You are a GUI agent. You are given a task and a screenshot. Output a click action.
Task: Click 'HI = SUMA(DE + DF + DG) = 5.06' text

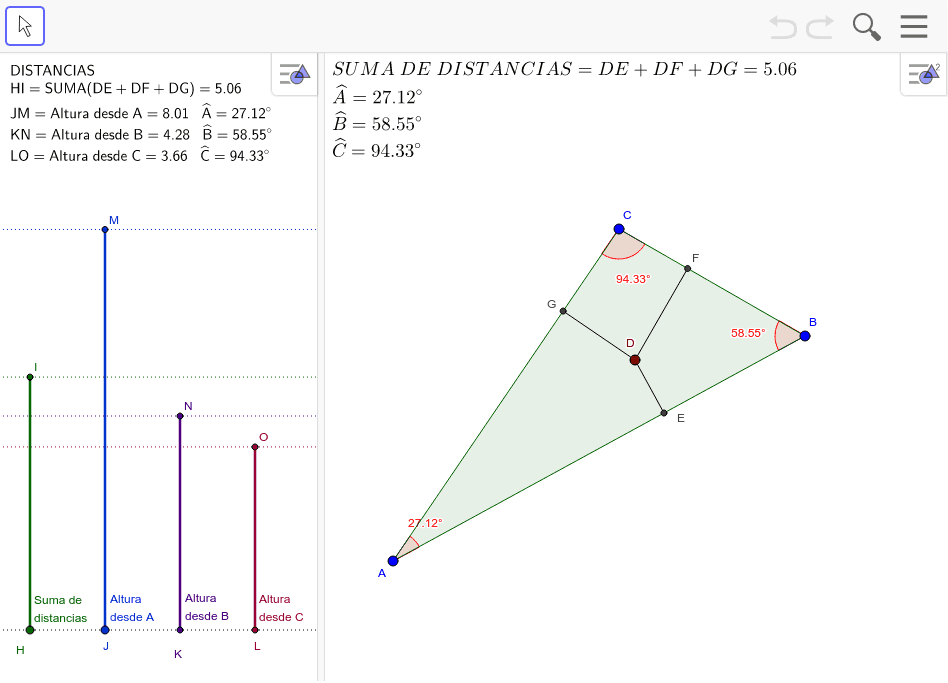126,89
